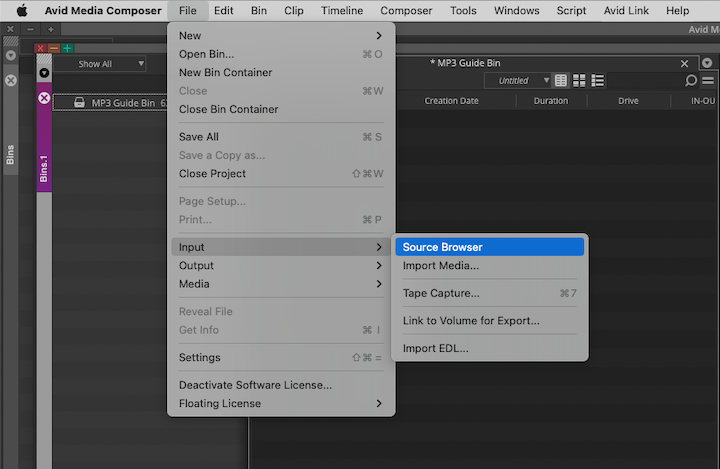This screenshot has width=720, height=469.
Task: Open the Bin menu in menu bar
Action: 259,10
